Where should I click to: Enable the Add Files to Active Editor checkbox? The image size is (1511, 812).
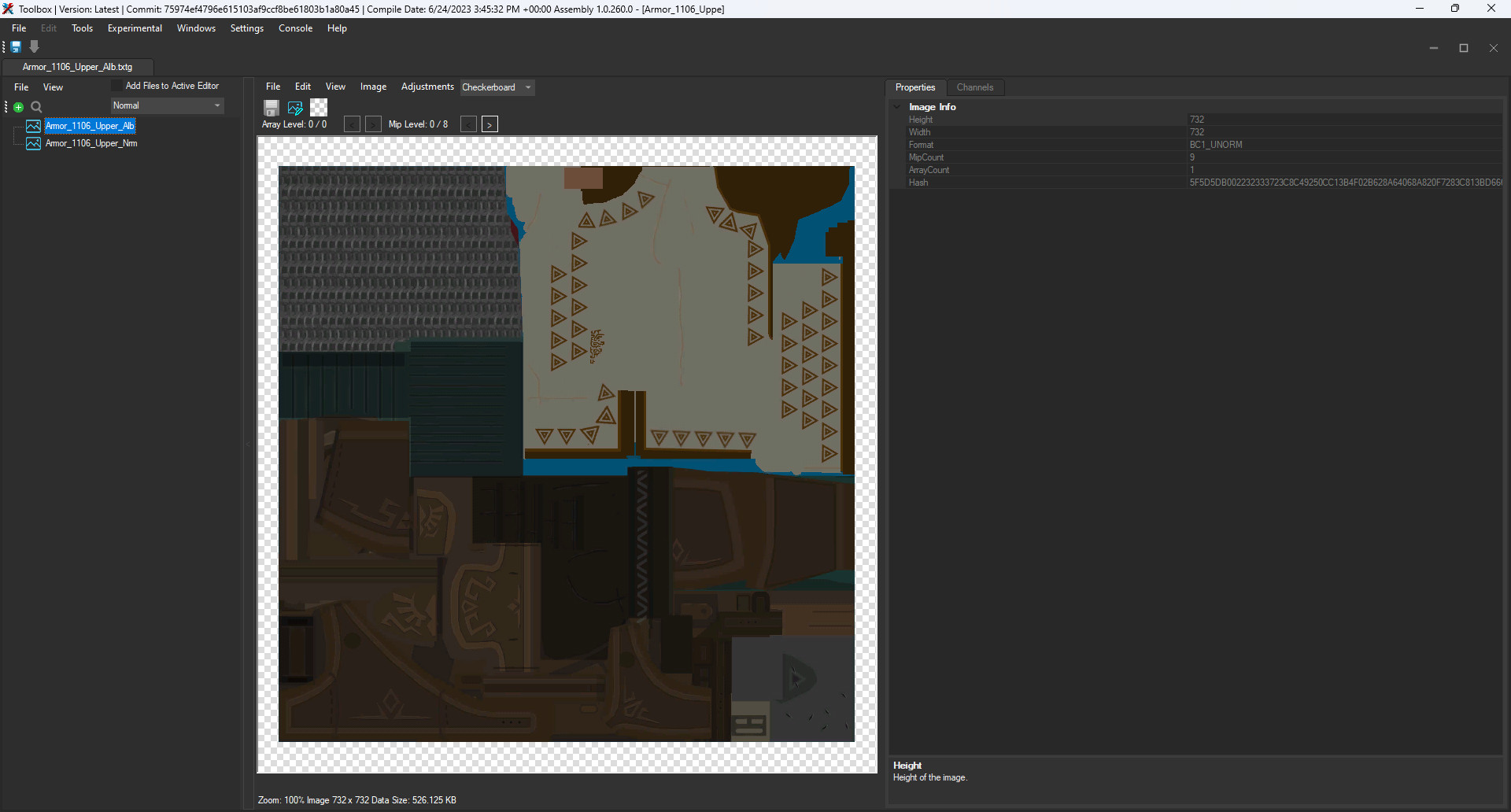pyautogui.click(x=117, y=86)
